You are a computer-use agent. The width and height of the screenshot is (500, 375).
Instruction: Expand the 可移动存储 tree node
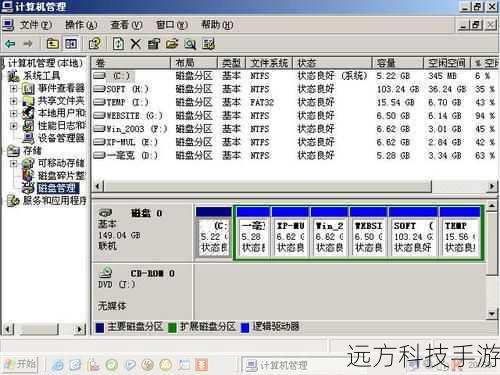[13, 163]
